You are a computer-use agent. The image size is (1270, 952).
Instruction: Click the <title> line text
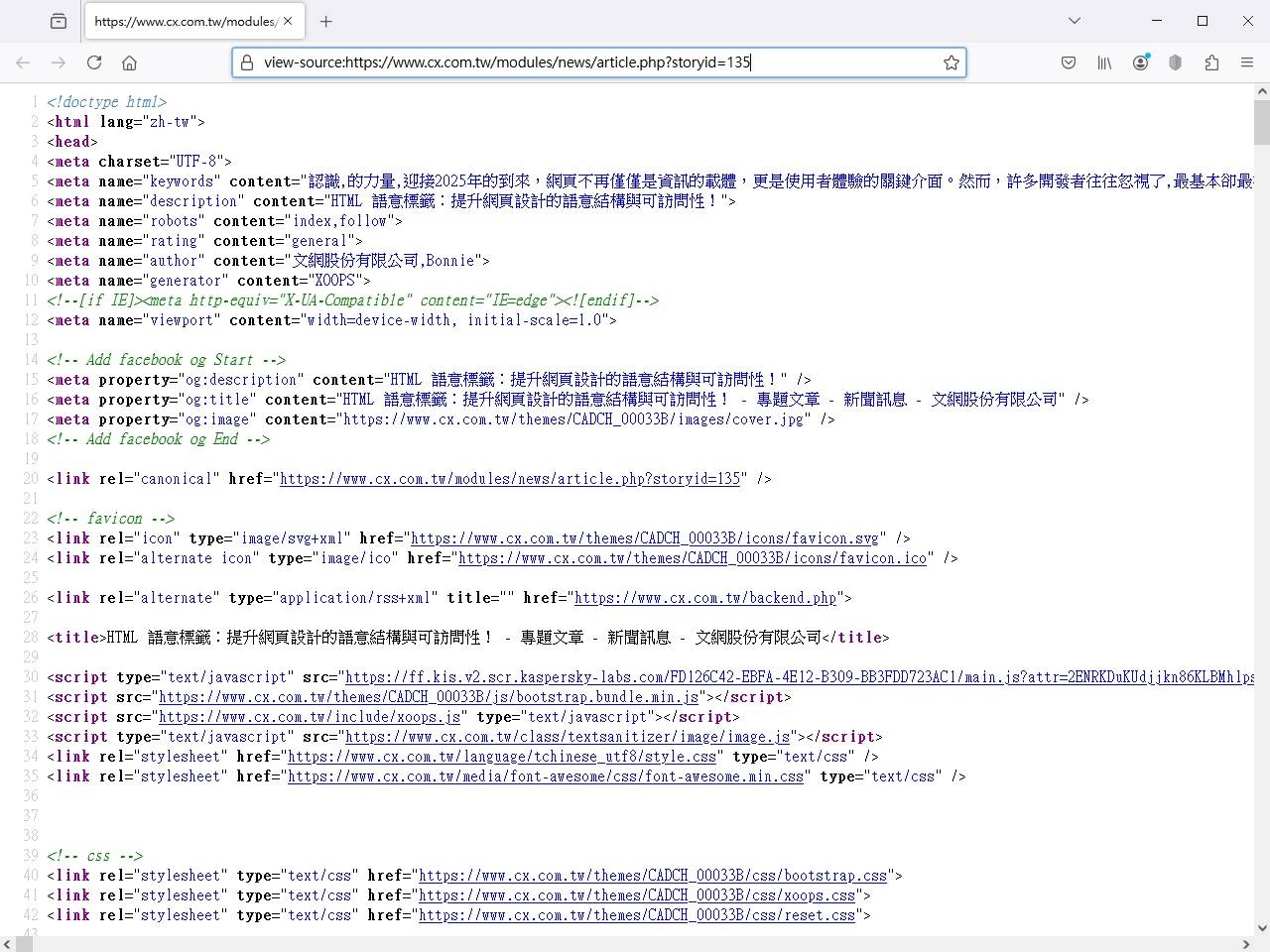[x=468, y=638]
